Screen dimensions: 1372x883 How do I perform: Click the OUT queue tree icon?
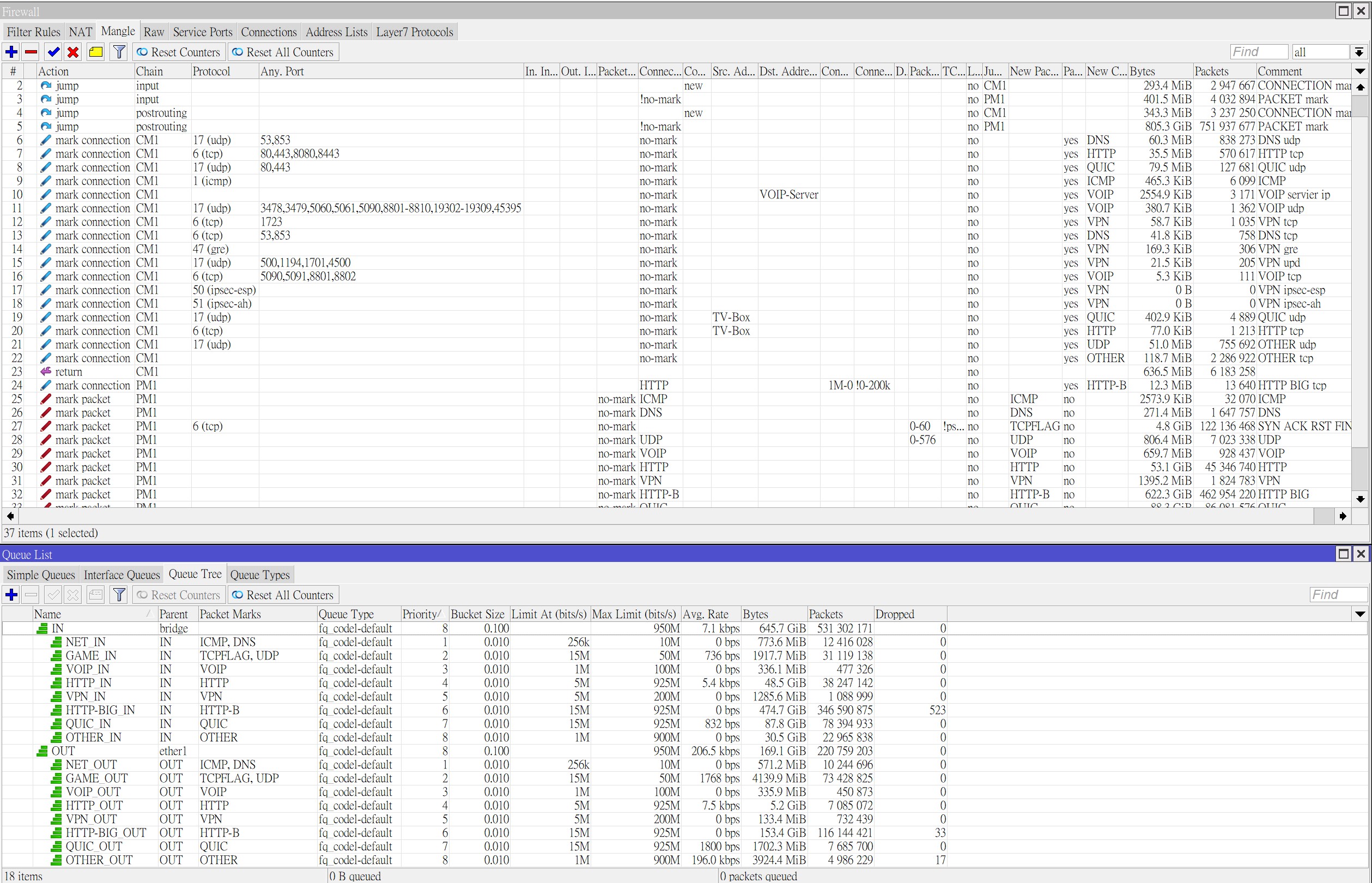click(x=43, y=751)
